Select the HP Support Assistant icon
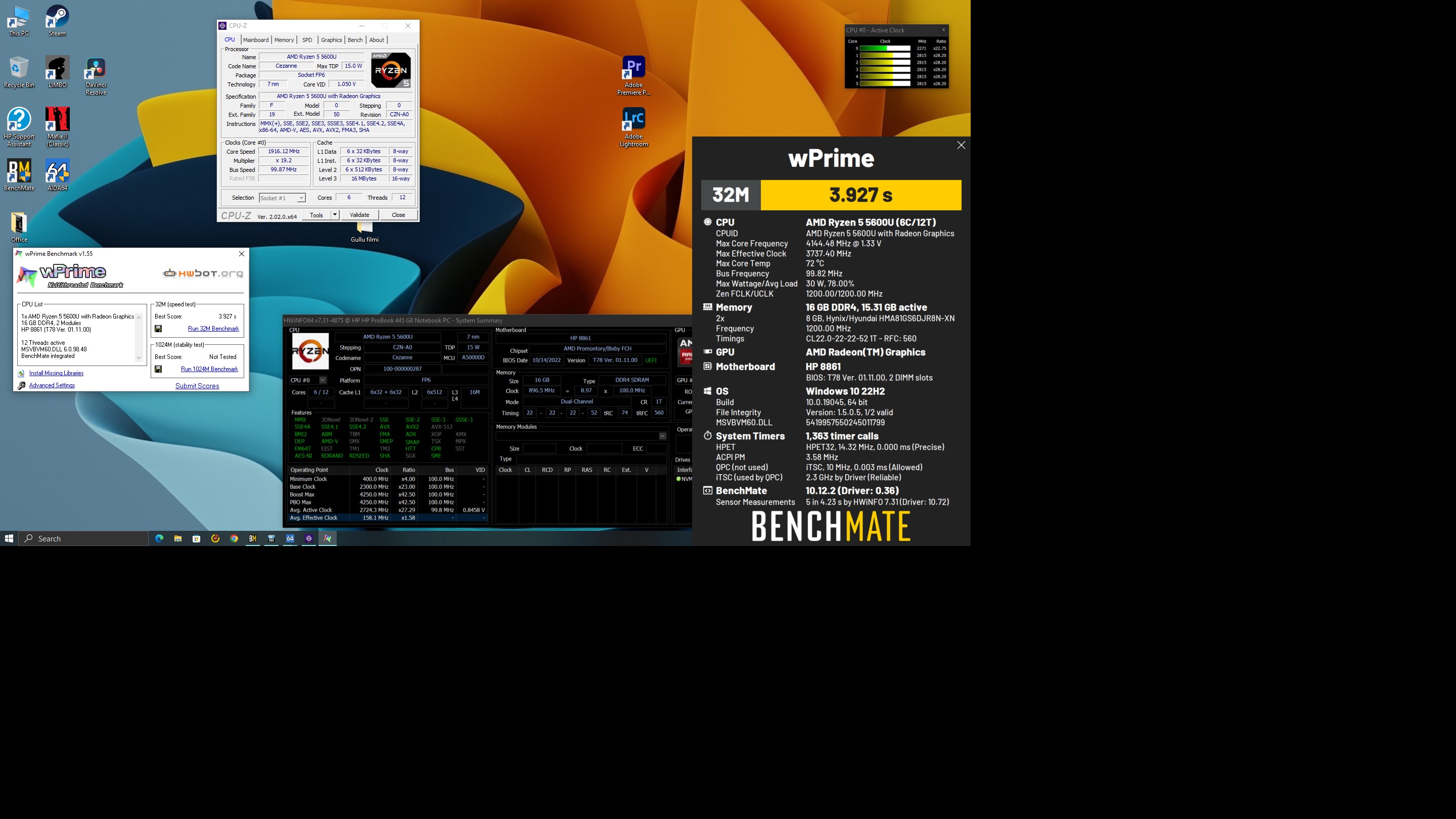Screen dimensions: 1456x819 point(19,128)
